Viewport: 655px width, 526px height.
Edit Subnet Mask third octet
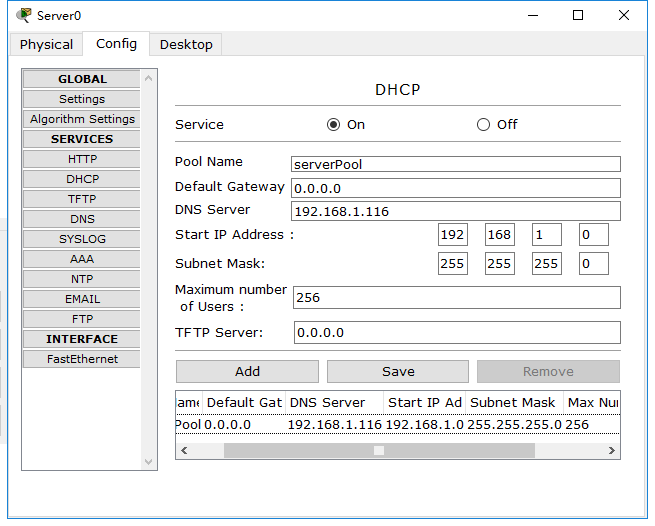tap(547, 264)
